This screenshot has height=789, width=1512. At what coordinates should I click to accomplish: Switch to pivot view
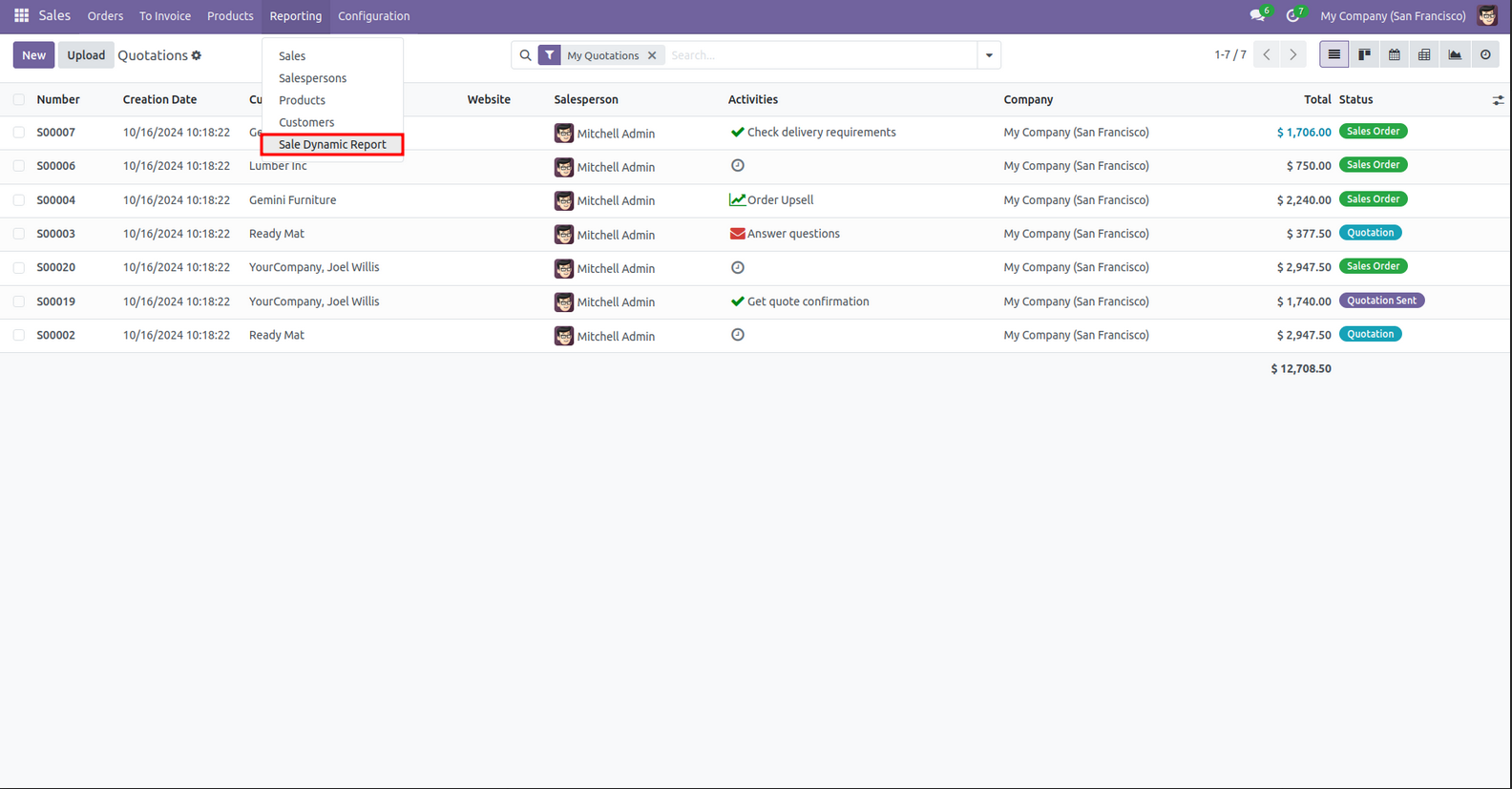(x=1424, y=54)
